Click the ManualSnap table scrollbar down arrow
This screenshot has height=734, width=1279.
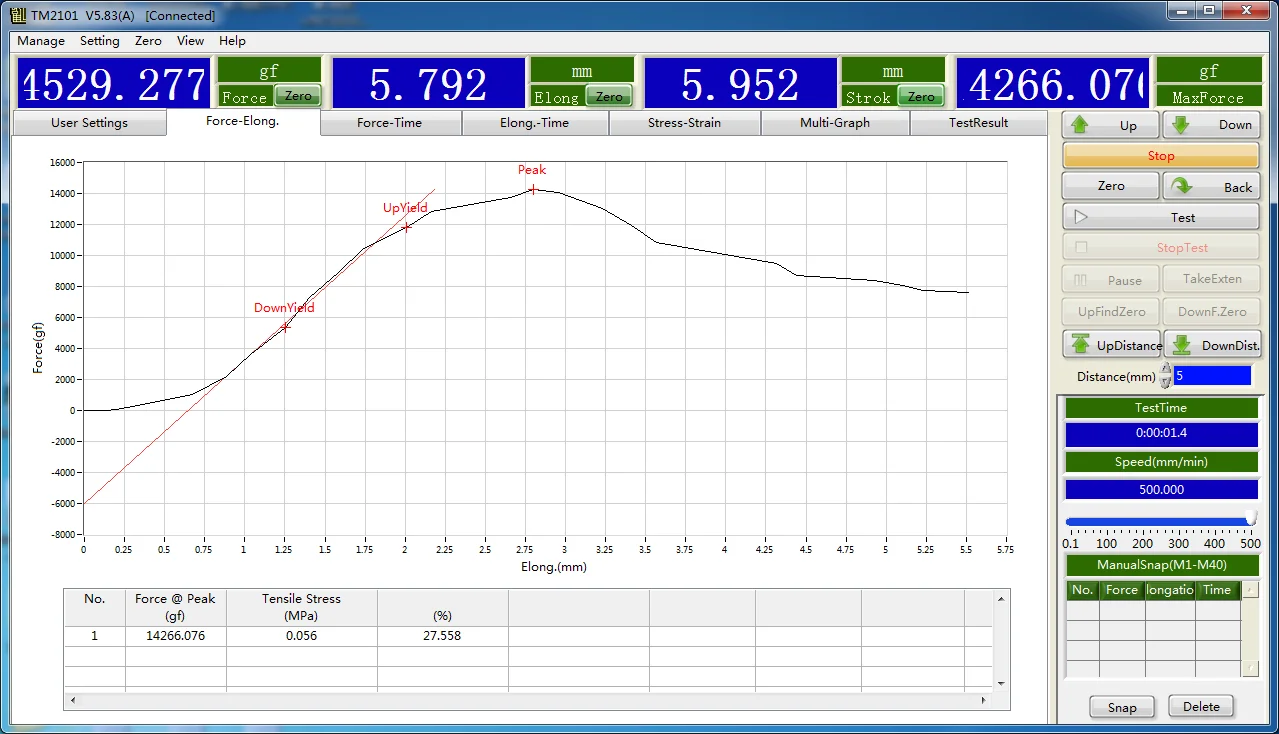click(x=1249, y=668)
